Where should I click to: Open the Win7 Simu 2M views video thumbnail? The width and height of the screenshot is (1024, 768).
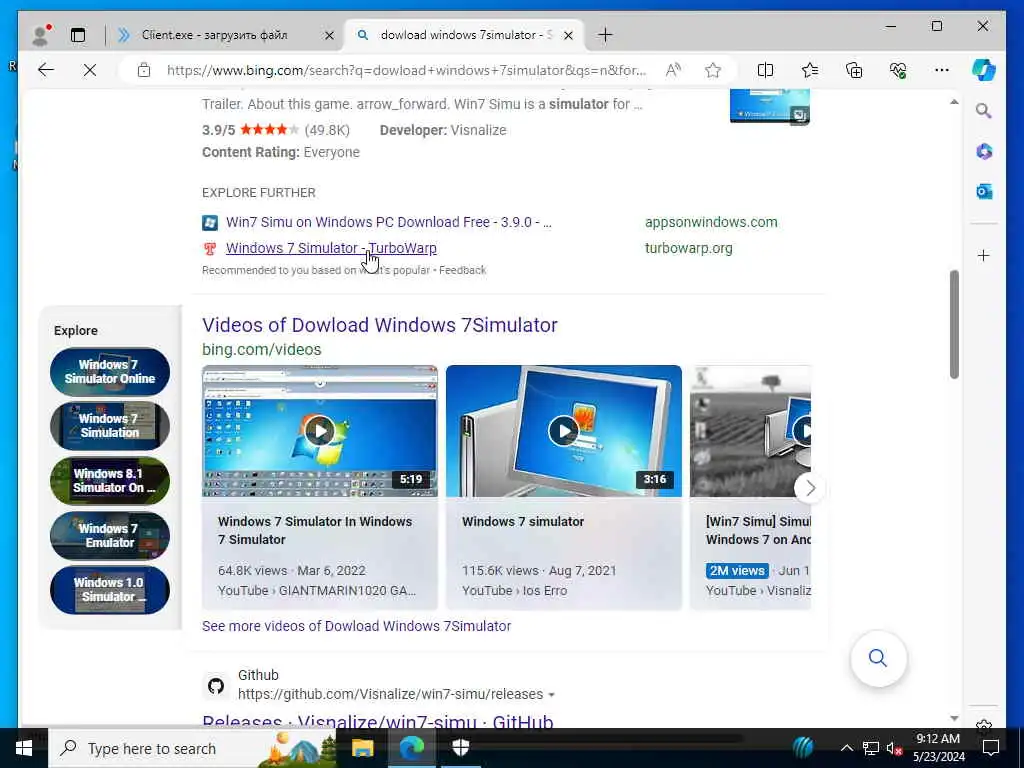[x=750, y=431]
